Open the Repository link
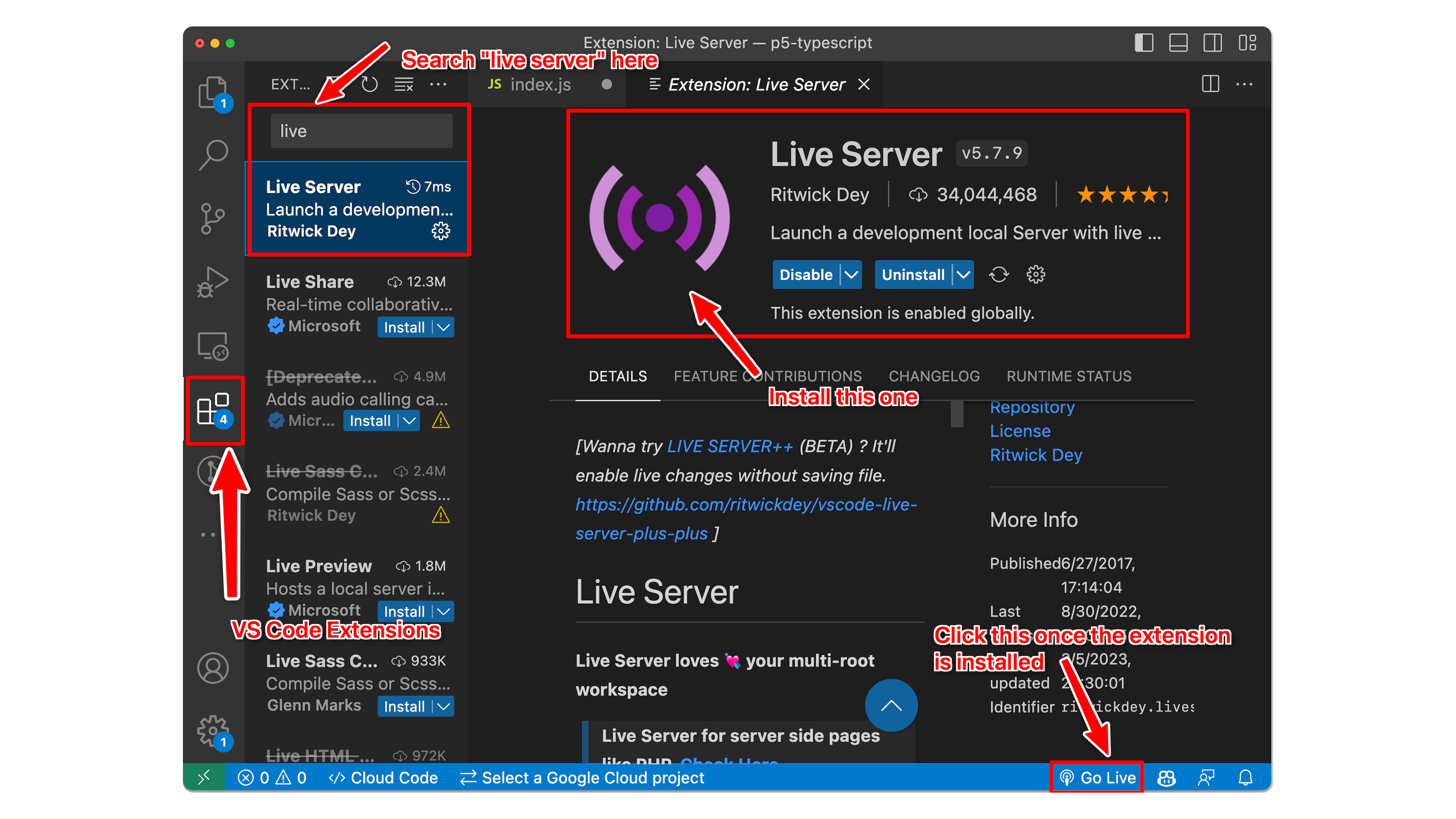Image resolution: width=1456 pixels, height=819 pixels. click(1032, 407)
